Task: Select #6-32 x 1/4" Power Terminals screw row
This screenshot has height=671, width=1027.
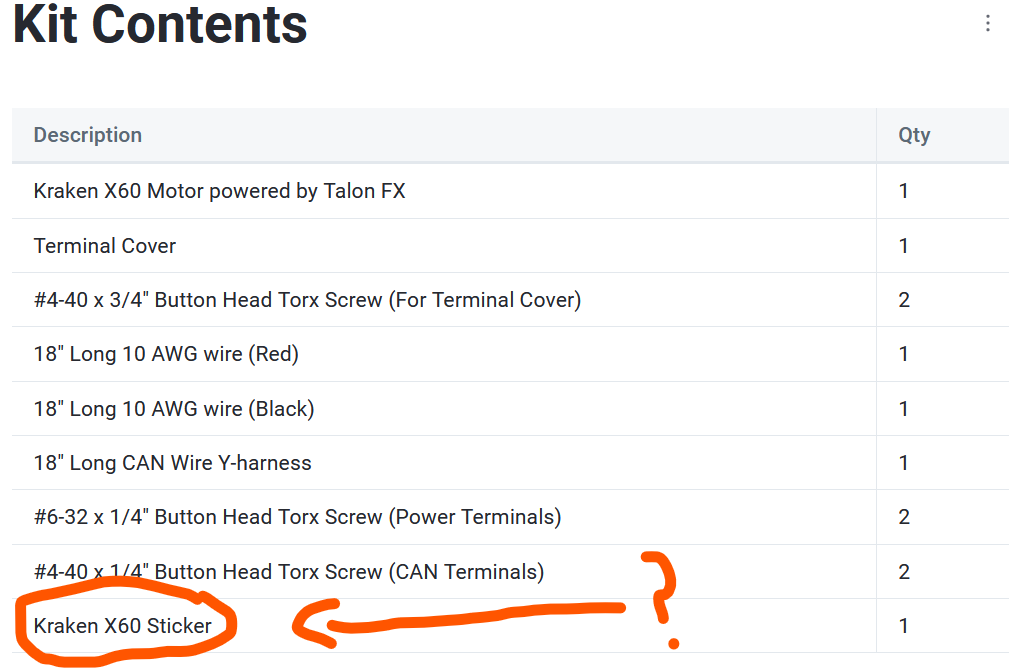Action: point(510,517)
